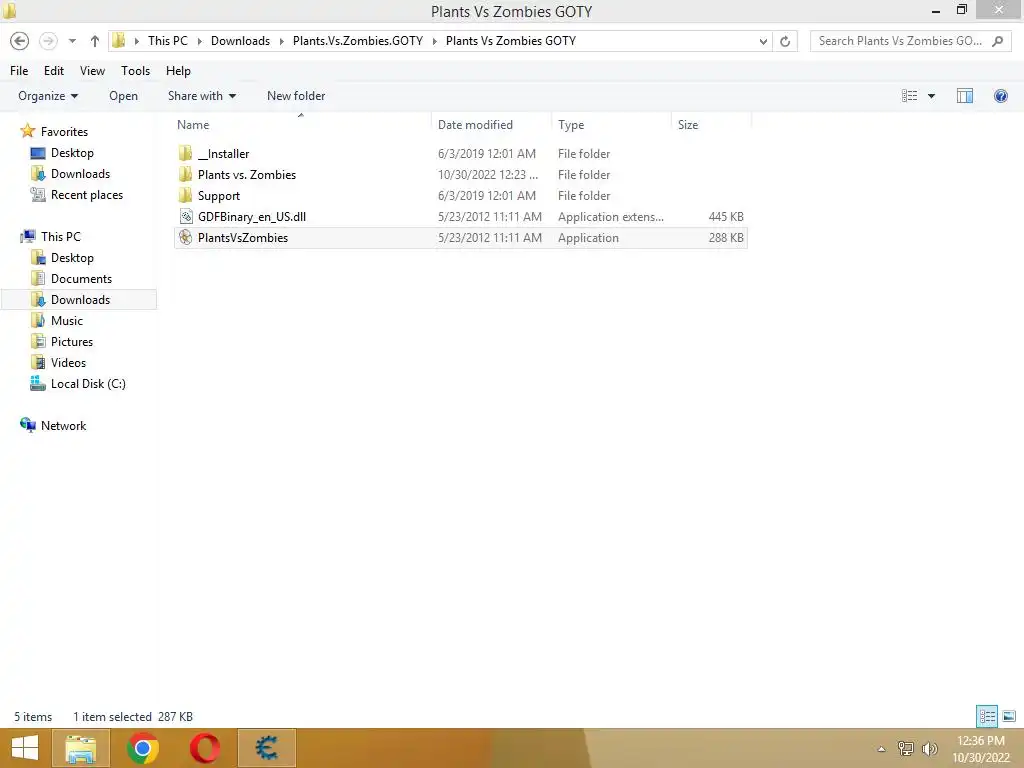This screenshot has width=1024, height=768.
Task: Go up one folder level
Action: click(x=95, y=41)
